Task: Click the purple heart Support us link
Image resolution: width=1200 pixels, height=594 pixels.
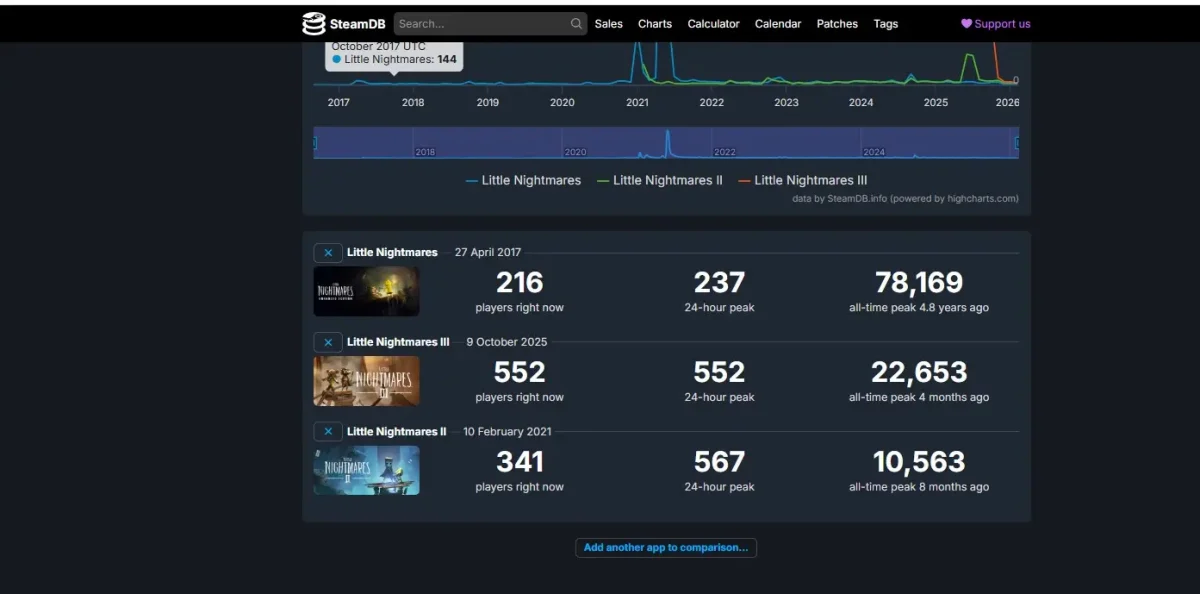Action: (995, 24)
